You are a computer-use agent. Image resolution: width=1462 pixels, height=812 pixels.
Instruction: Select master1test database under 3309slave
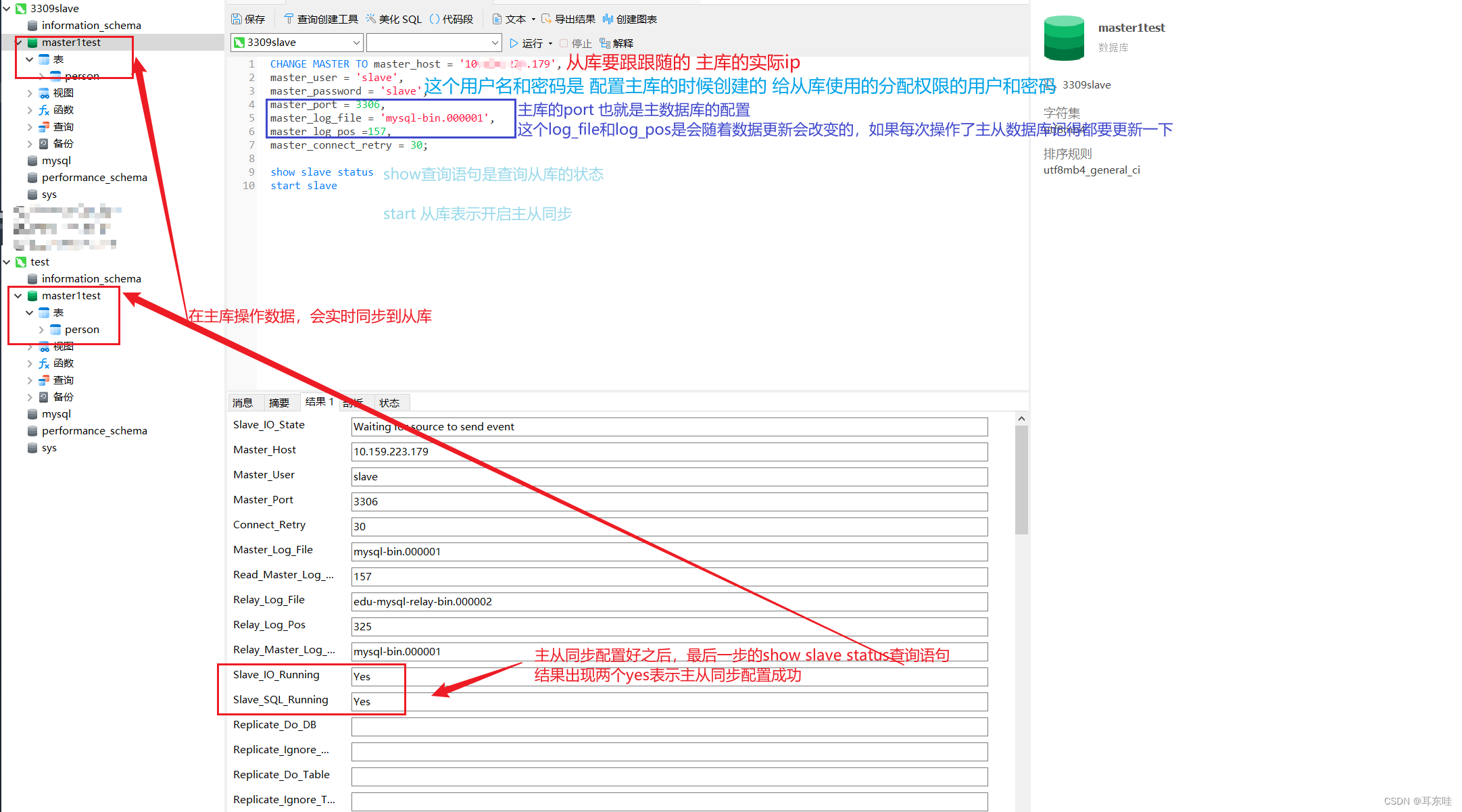(x=71, y=42)
